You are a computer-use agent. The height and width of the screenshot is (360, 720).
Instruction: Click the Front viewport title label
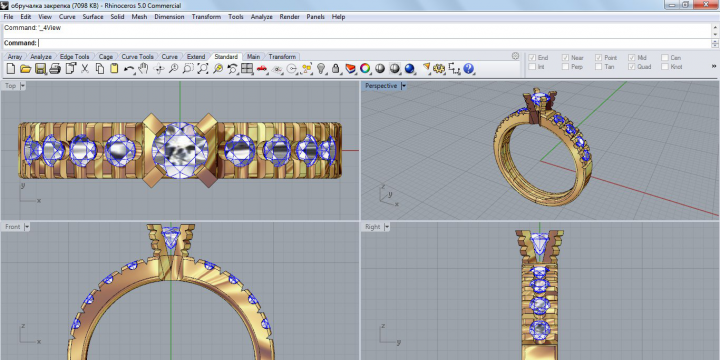(x=13, y=227)
